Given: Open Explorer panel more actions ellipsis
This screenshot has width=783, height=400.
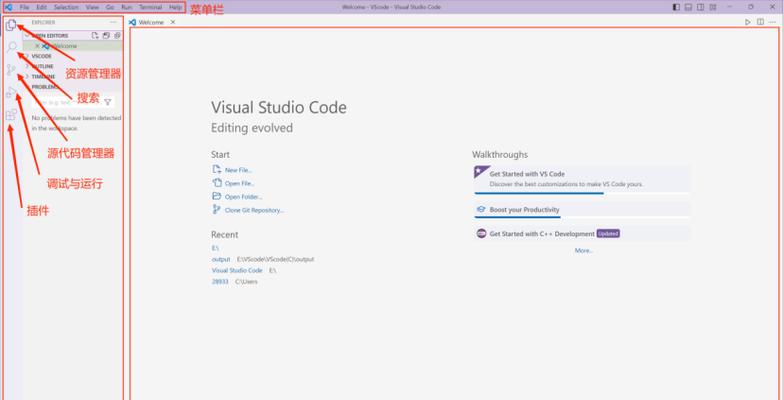Looking at the screenshot, I should coord(113,22).
